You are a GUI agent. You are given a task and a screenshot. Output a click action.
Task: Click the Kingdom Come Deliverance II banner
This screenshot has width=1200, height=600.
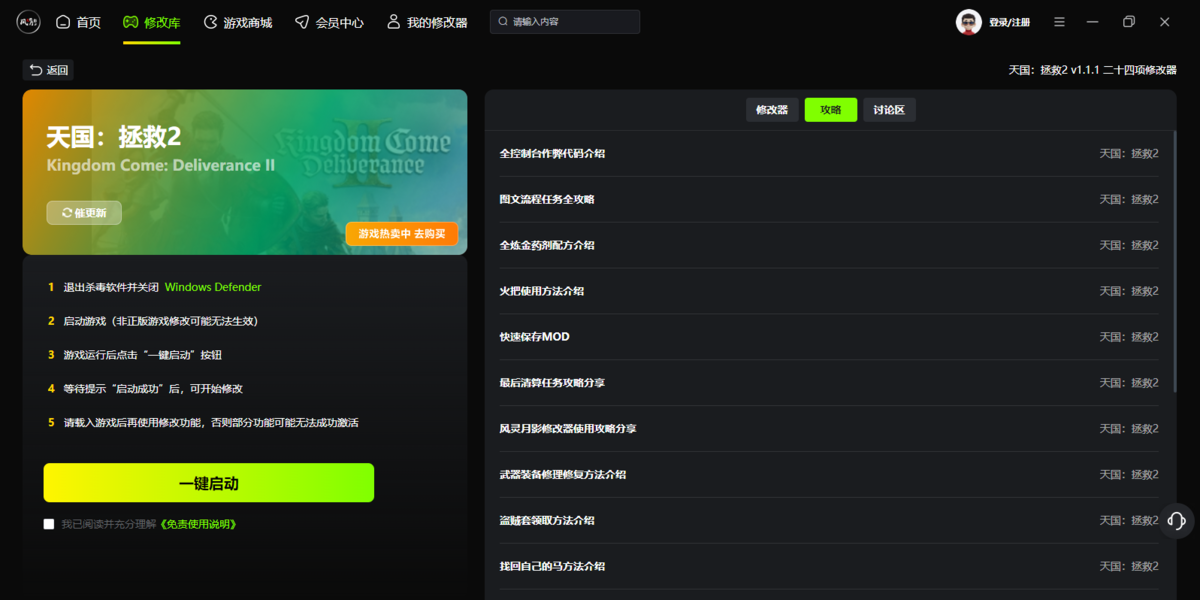tap(245, 172)
